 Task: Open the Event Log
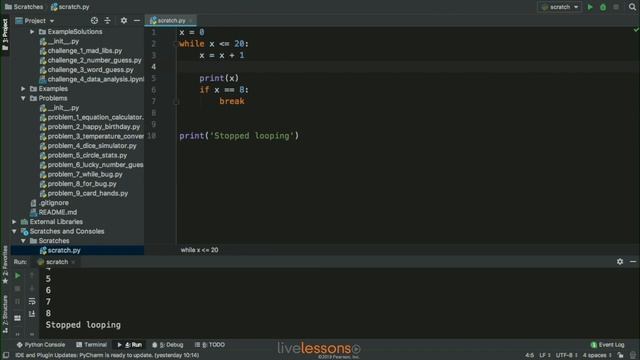point(608,345)
